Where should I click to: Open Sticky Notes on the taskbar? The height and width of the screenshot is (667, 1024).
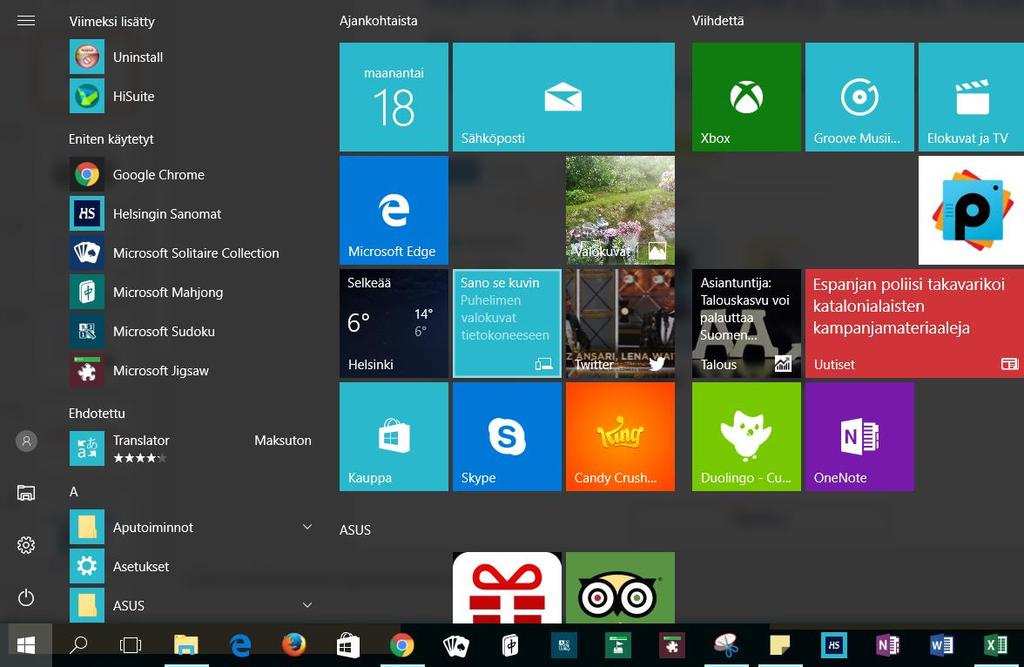tap(780, 645)
